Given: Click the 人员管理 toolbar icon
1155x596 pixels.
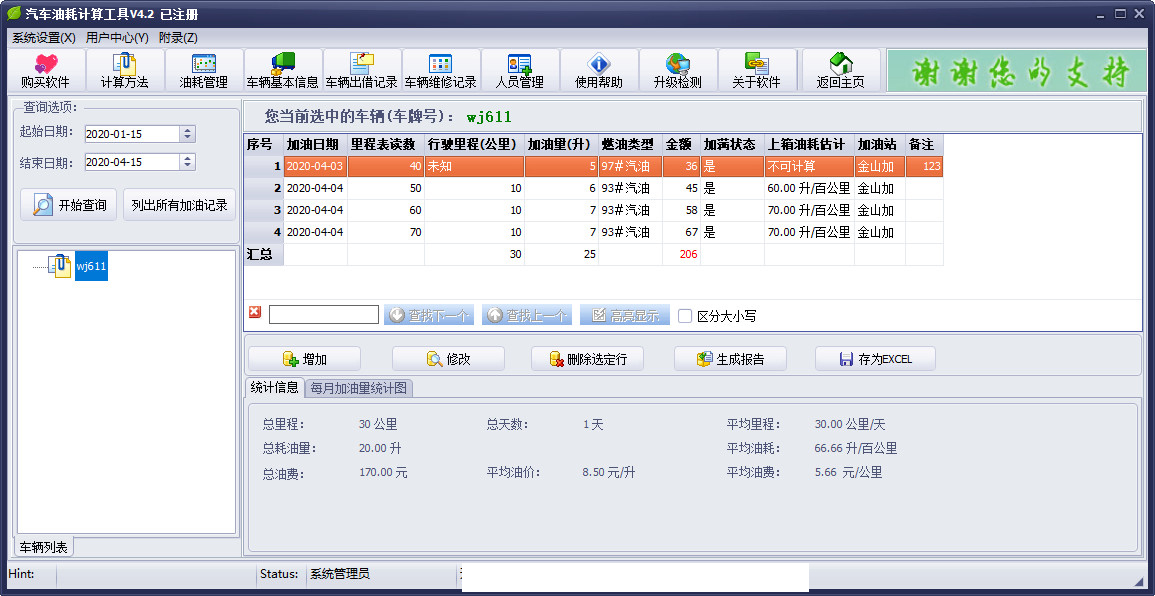Looking at the screenshot, I should 519,70.
